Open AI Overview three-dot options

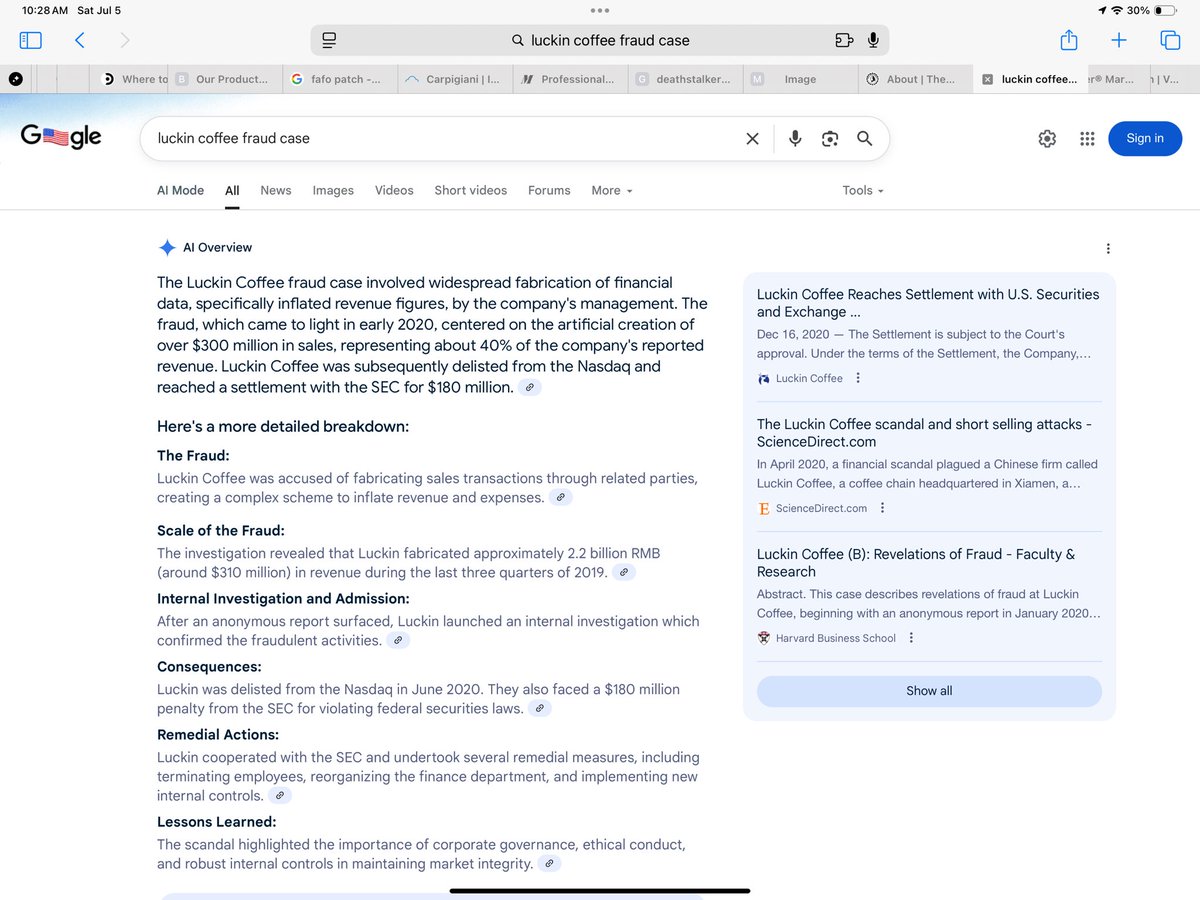[x=1108, y=248]
